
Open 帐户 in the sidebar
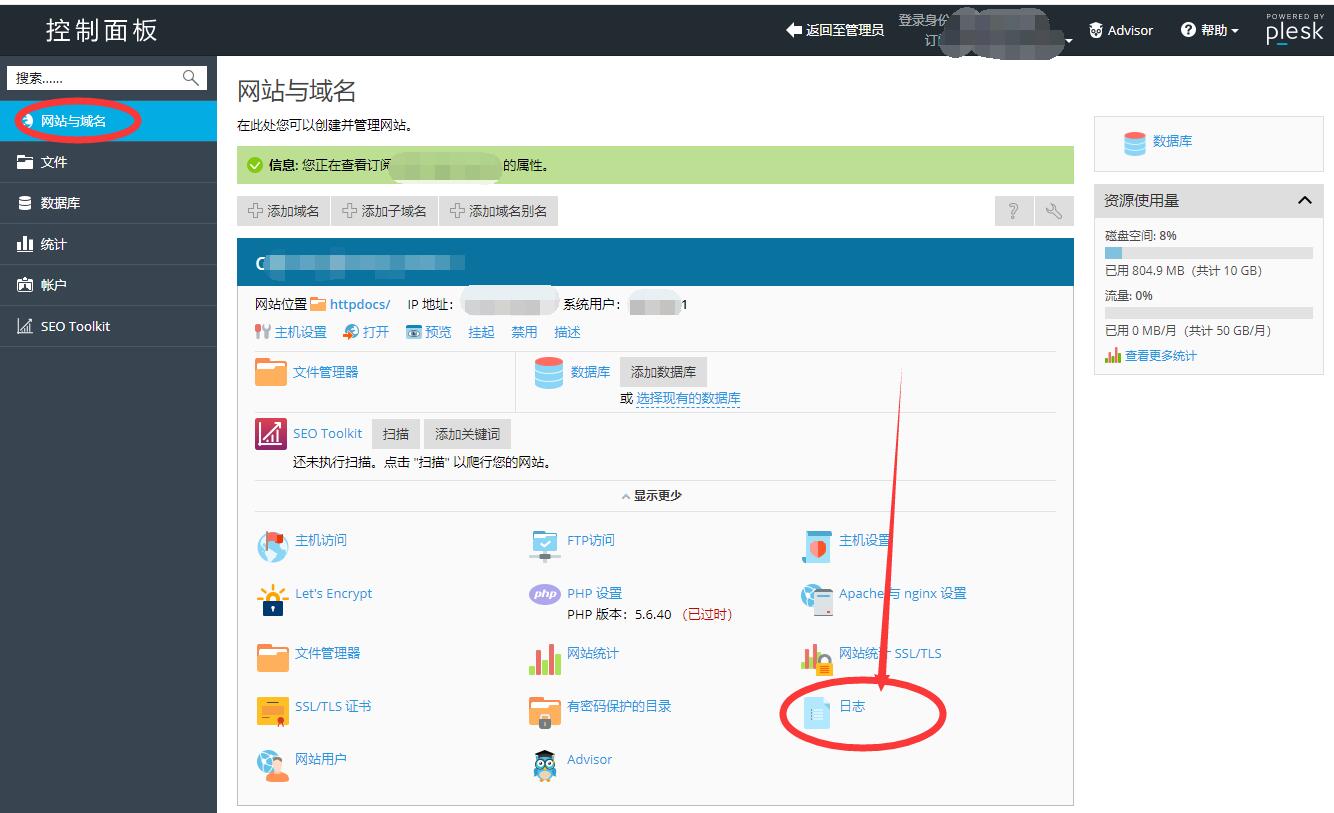click(x=108, y=285)
